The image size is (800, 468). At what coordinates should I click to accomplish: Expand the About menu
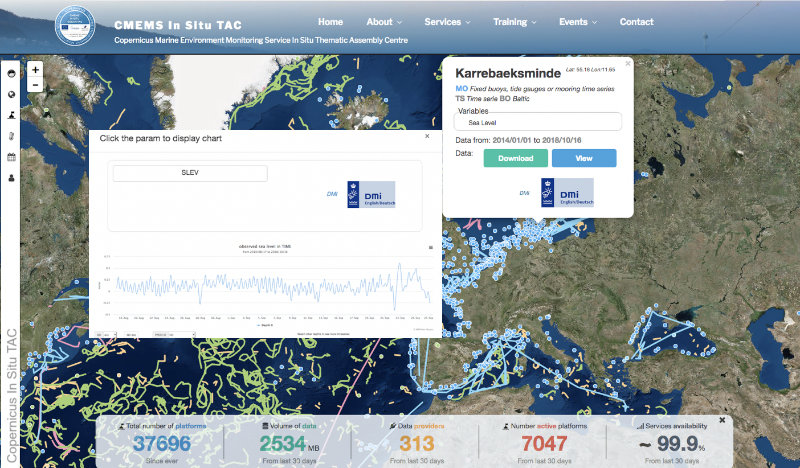click(384, 22)
